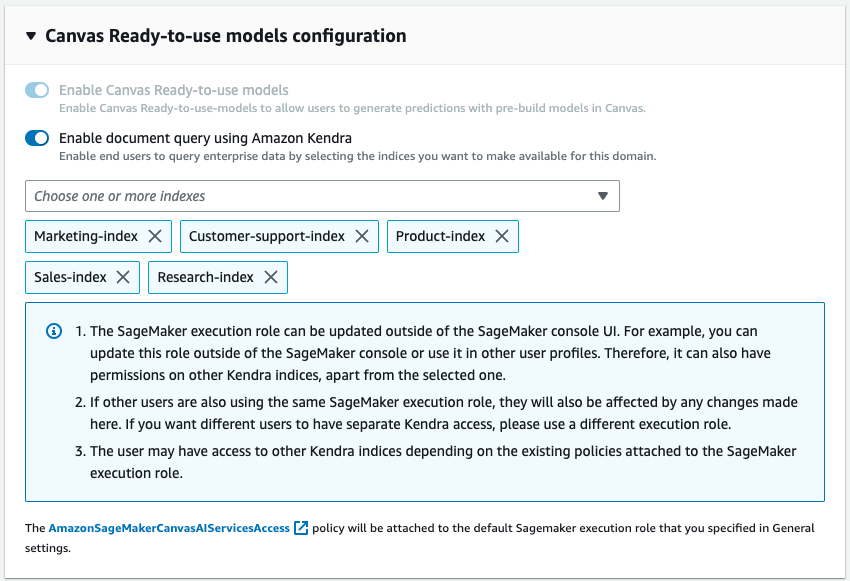Image resolution: width=850 pixels, height=581 pixels.
Task: Open the index dropdown arrow
Action: pyautogui.click(x=603, y=196)
